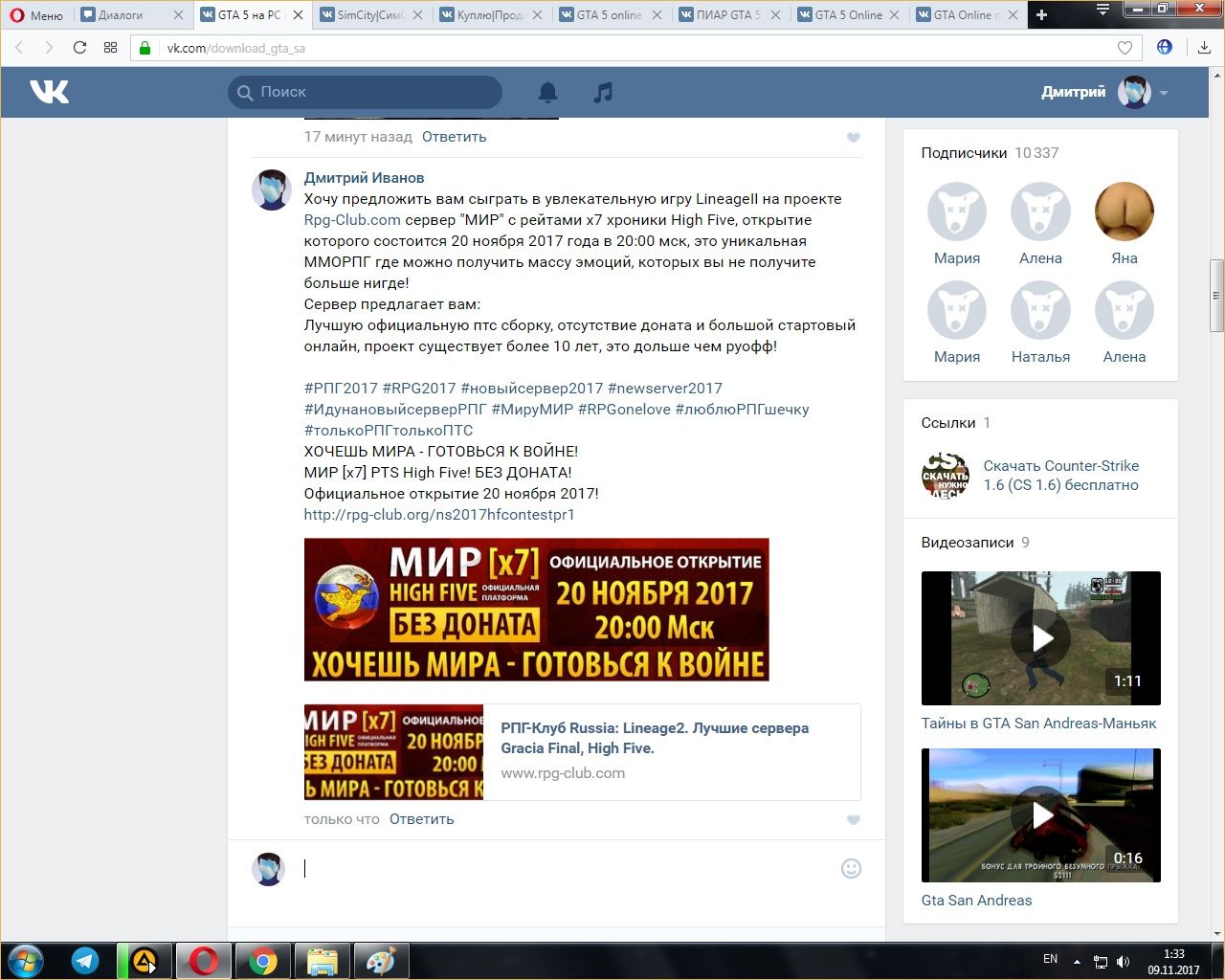Open the Windows Start button
The height and width of the screenshot is (980, 1225).
[25, 961]
